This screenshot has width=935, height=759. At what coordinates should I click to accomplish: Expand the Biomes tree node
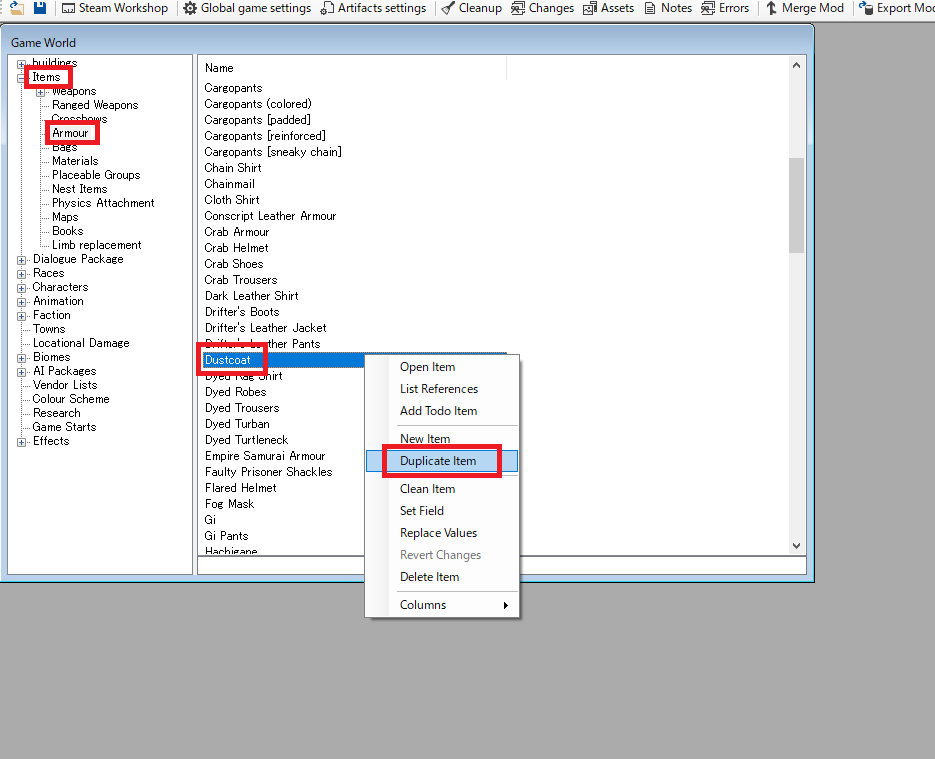[21, 358]
